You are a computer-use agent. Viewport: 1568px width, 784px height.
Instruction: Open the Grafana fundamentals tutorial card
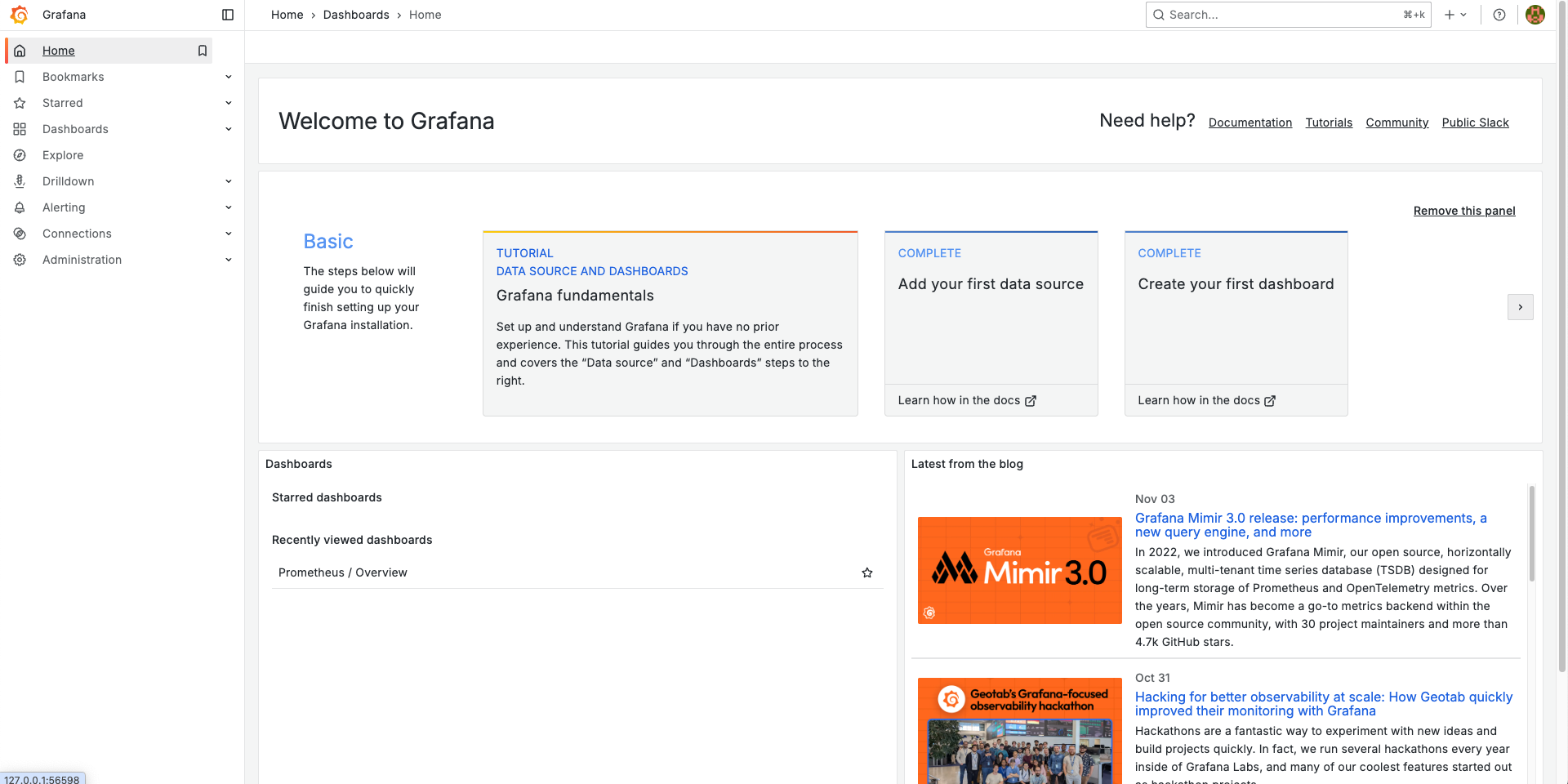670,323
